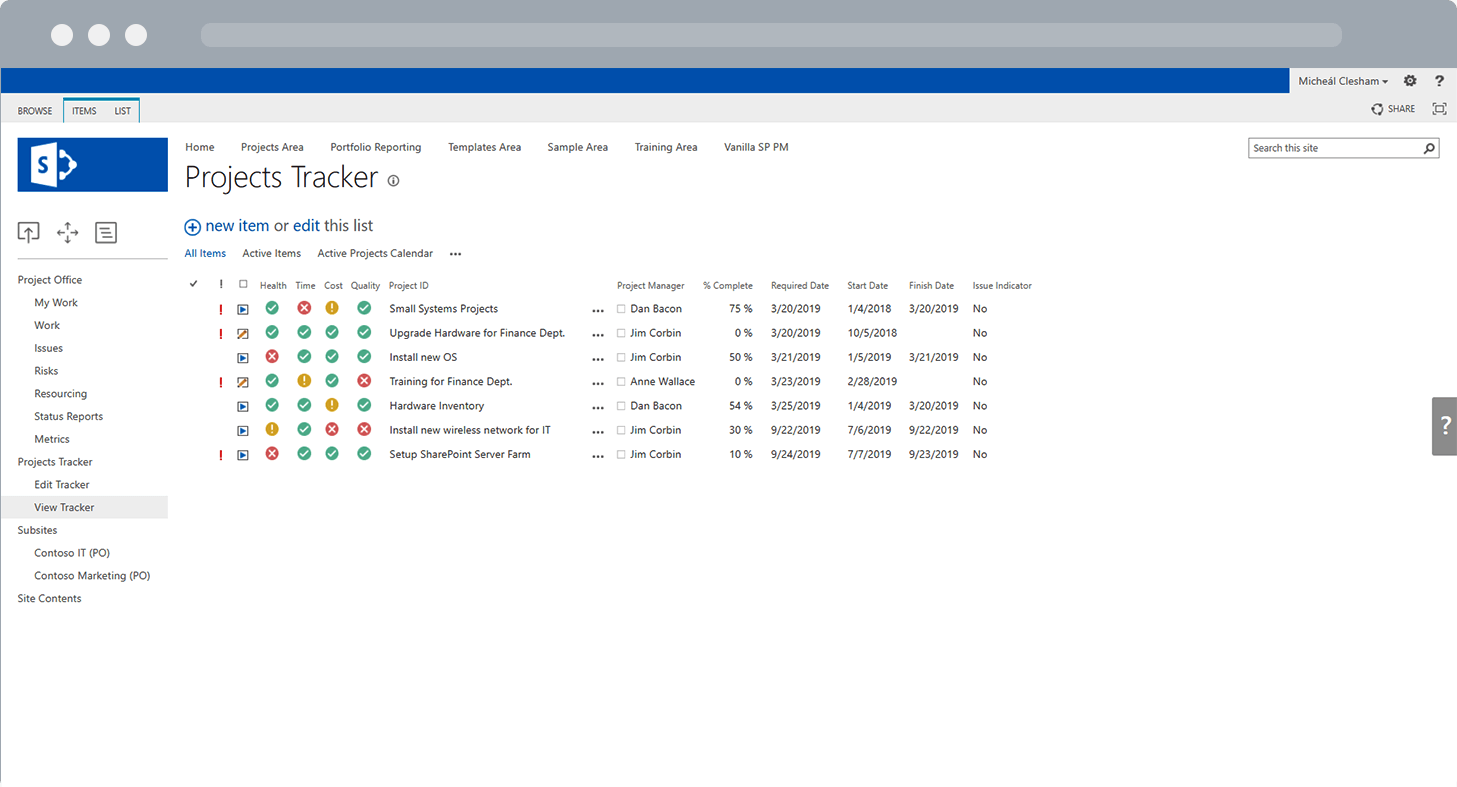Open Edit Tracker in left navigation
1457x787 pixels.
tap(62, 484)
